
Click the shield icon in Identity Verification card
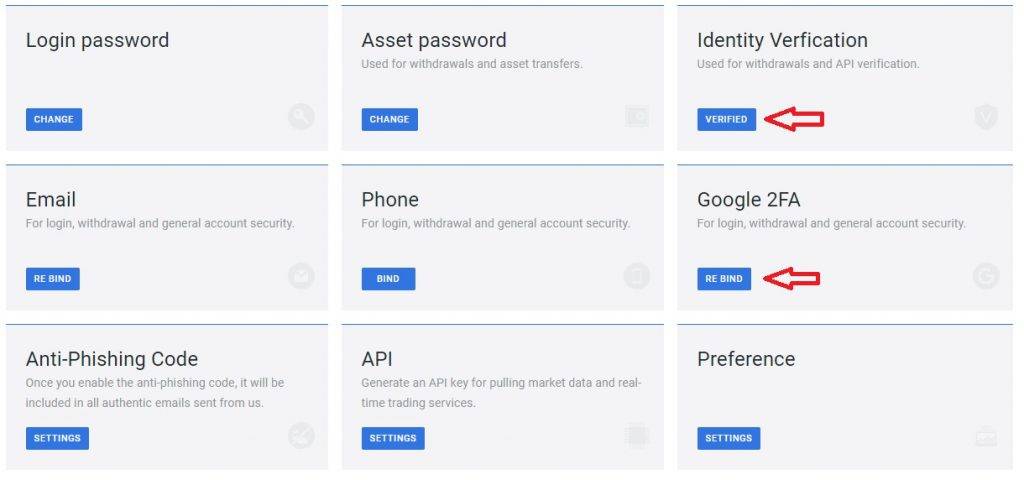(x=986, y=118)
